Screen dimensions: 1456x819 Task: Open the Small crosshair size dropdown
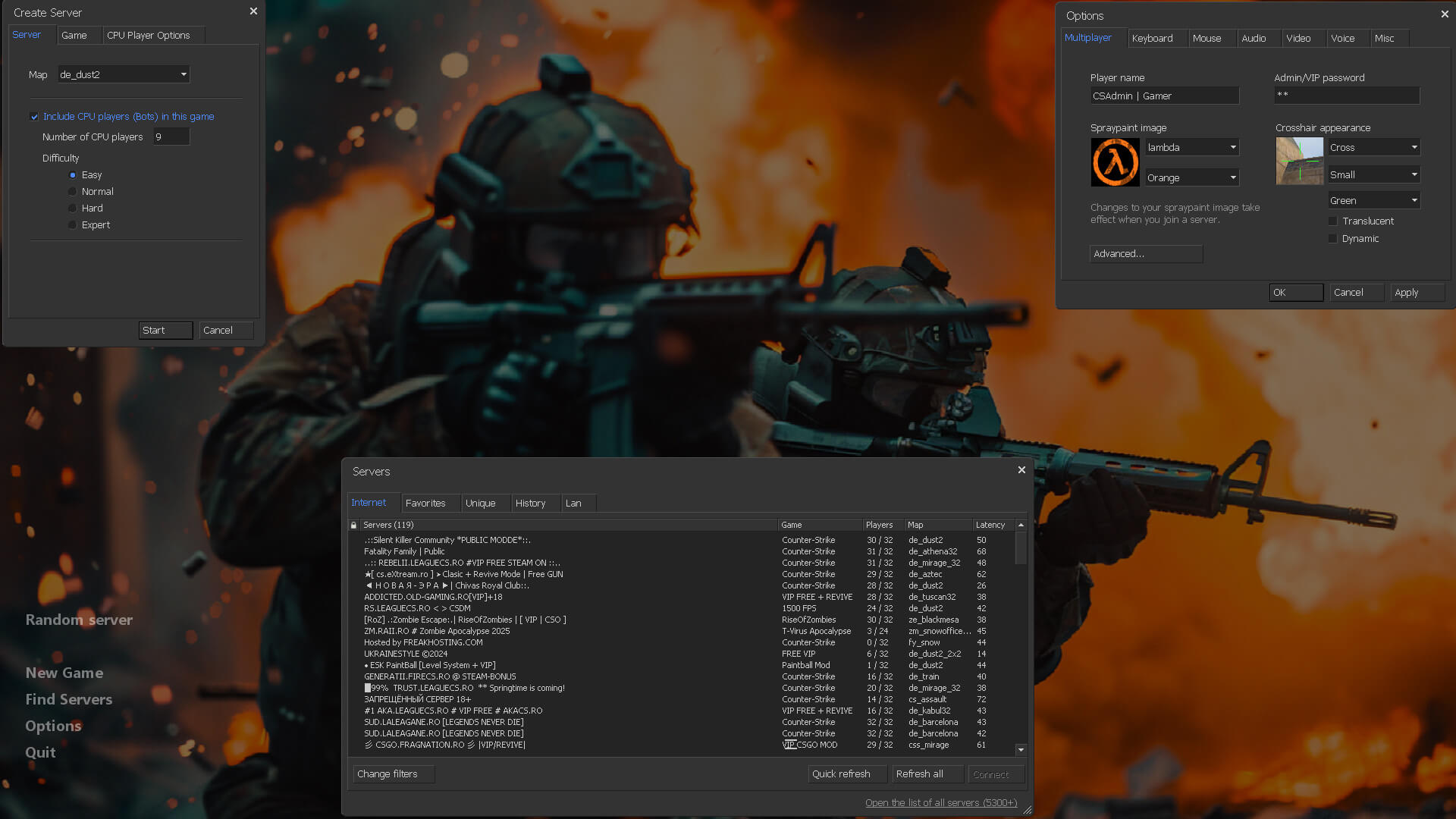coord(1373,174)
